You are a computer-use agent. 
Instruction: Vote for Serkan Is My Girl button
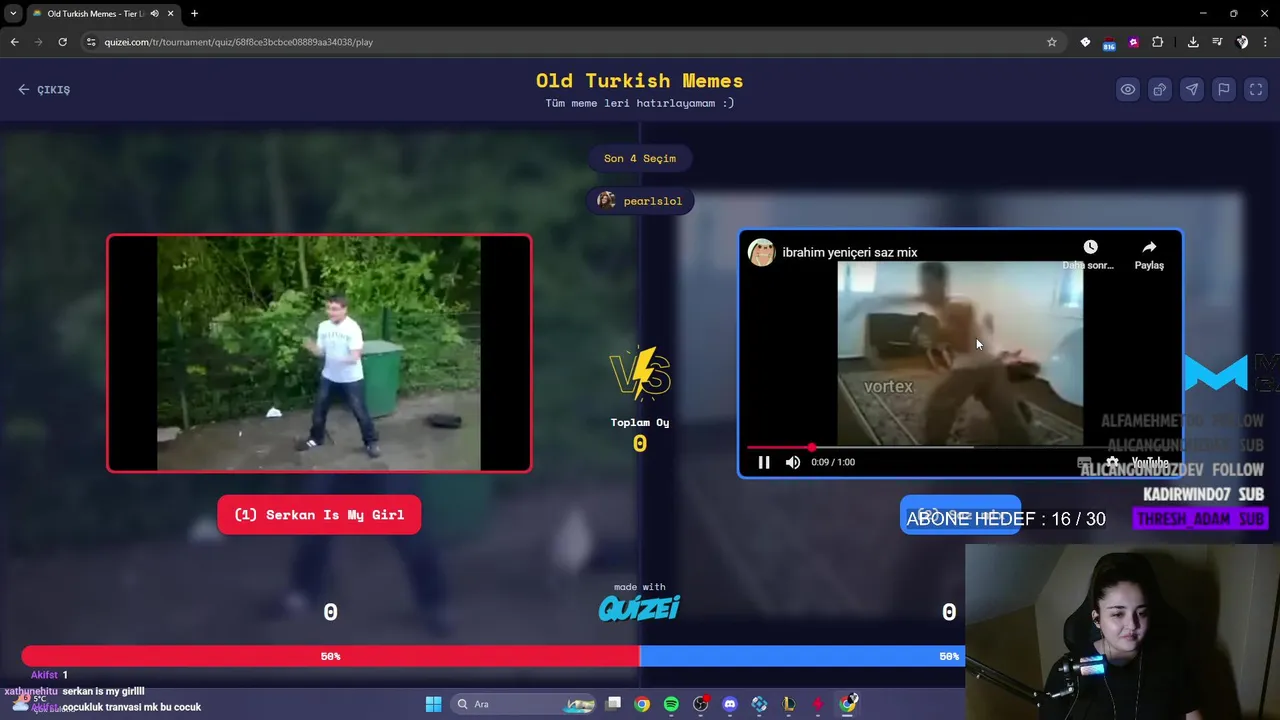pyautogui.click(x=319, y=515)
